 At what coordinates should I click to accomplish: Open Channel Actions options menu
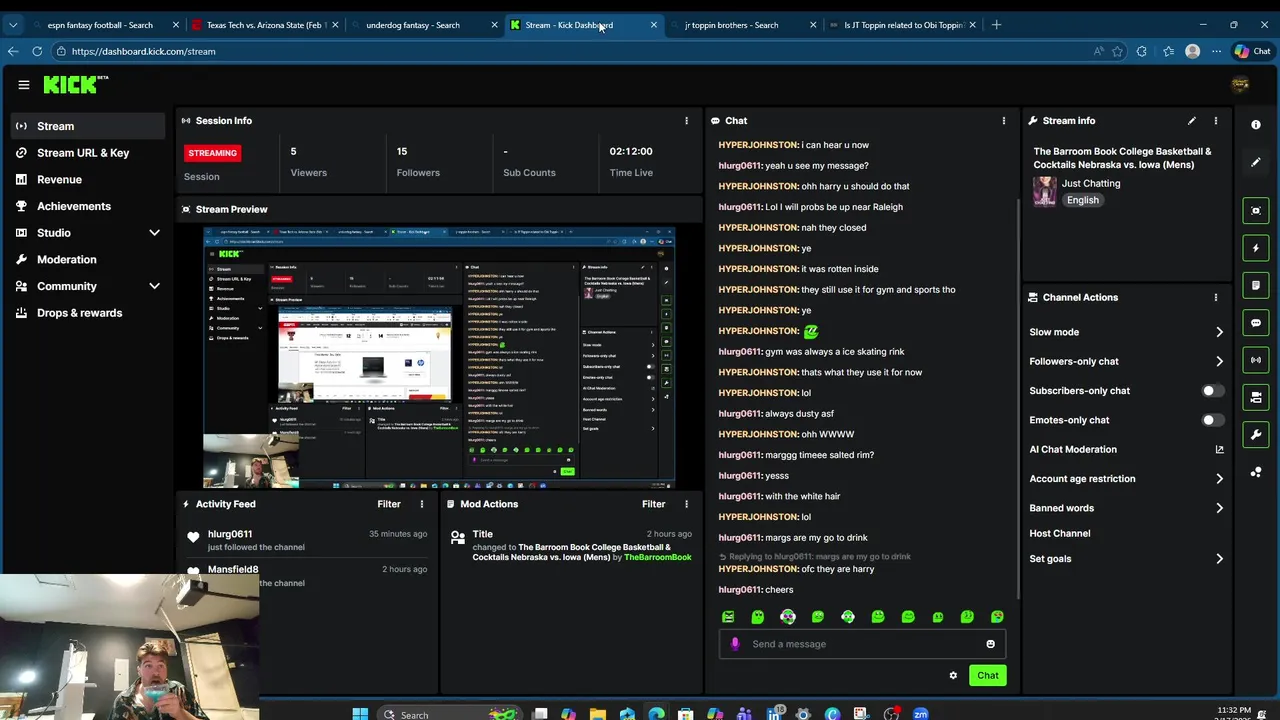[x=1216, y=297]
